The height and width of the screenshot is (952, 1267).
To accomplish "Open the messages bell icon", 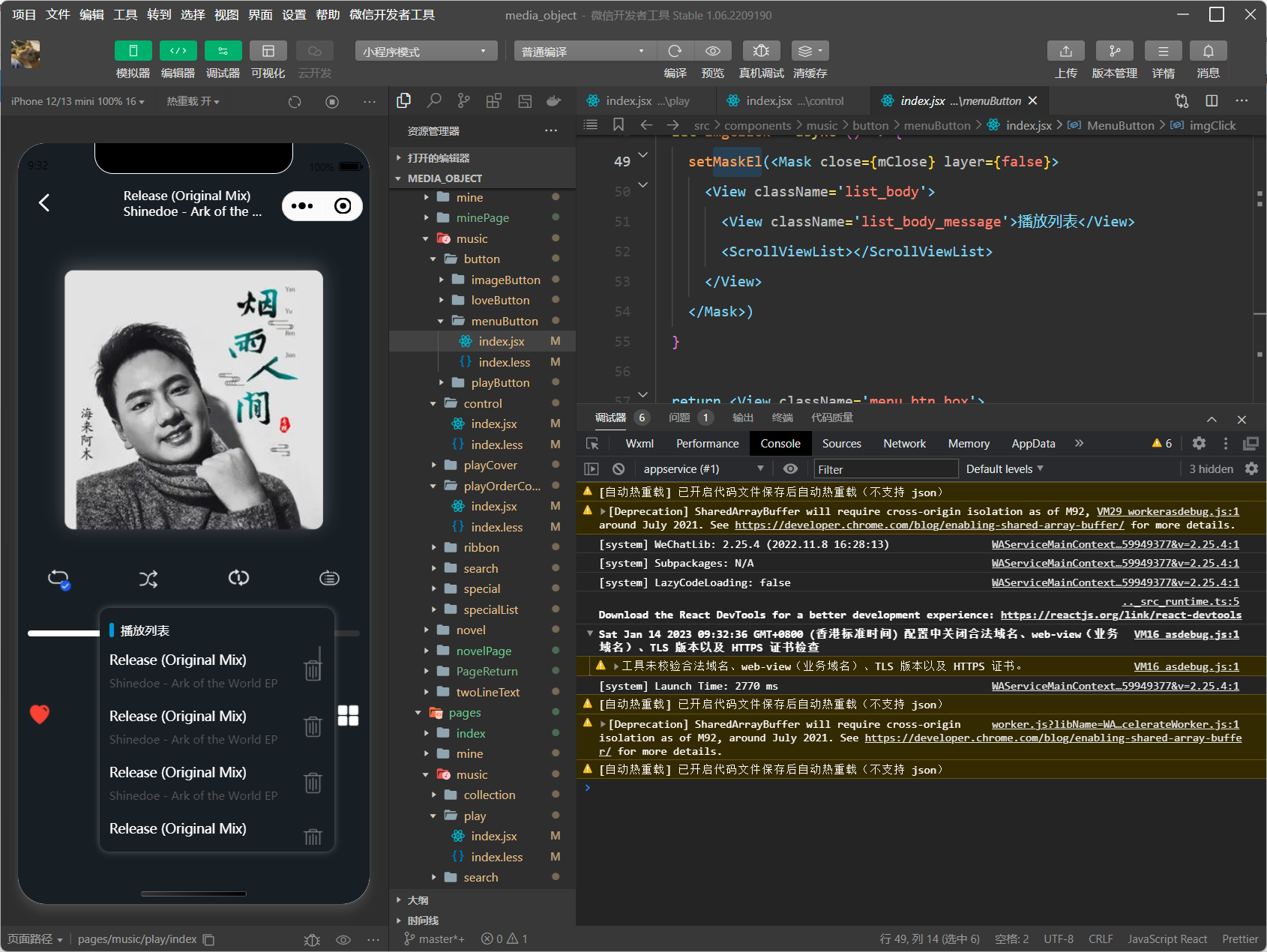I will [x=1208, y=51].
